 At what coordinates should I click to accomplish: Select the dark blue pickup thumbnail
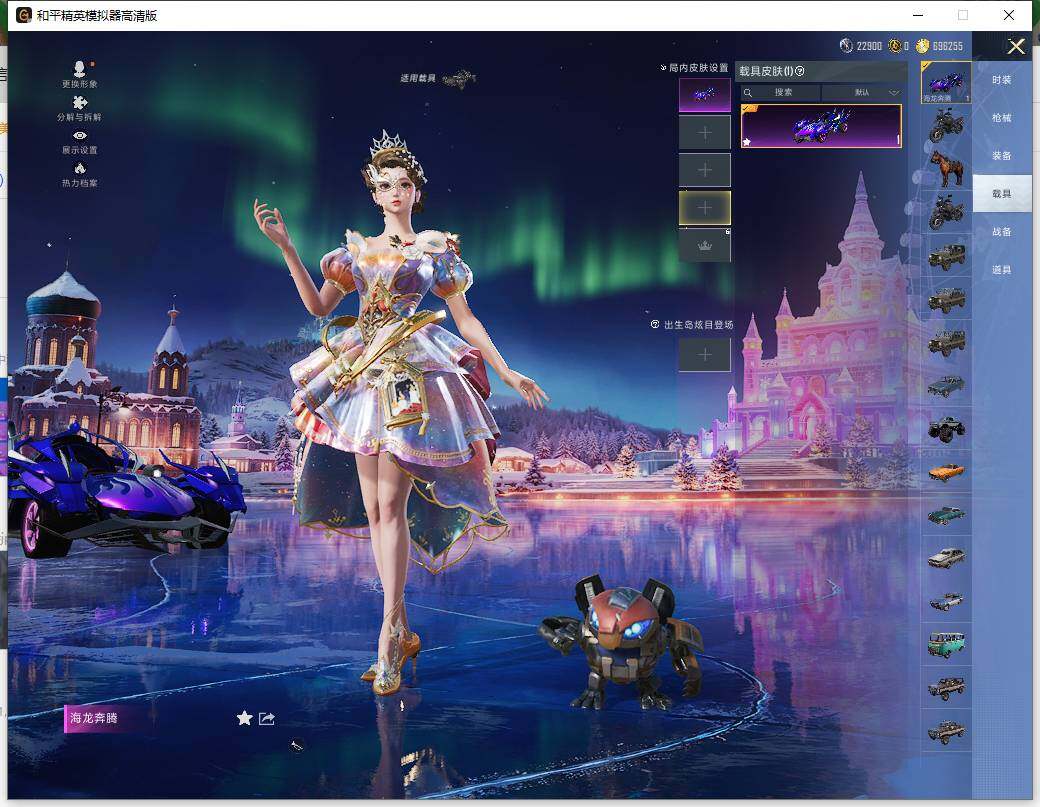(946, 386)
